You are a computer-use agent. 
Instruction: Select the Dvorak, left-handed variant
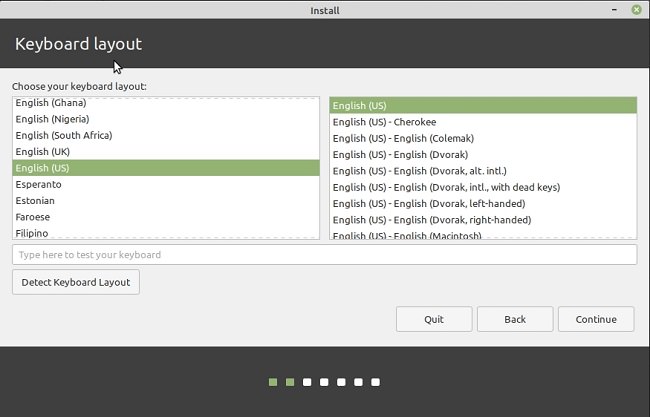(x=483, y=204)
